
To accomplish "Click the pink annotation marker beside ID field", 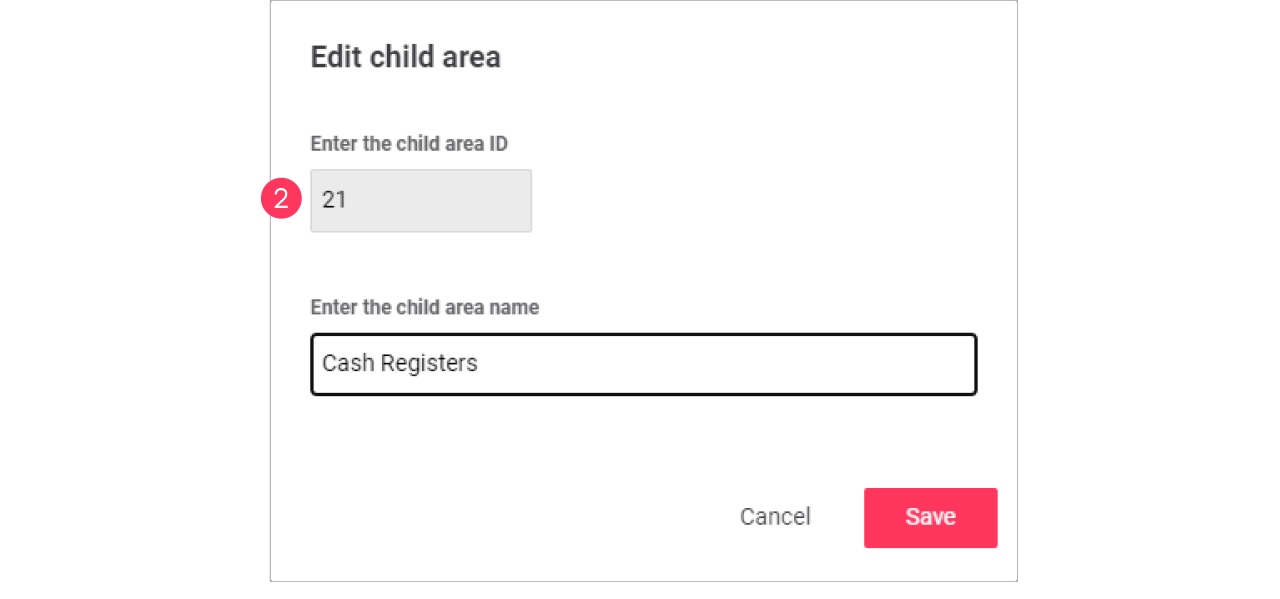I will [x=281, y=199].
